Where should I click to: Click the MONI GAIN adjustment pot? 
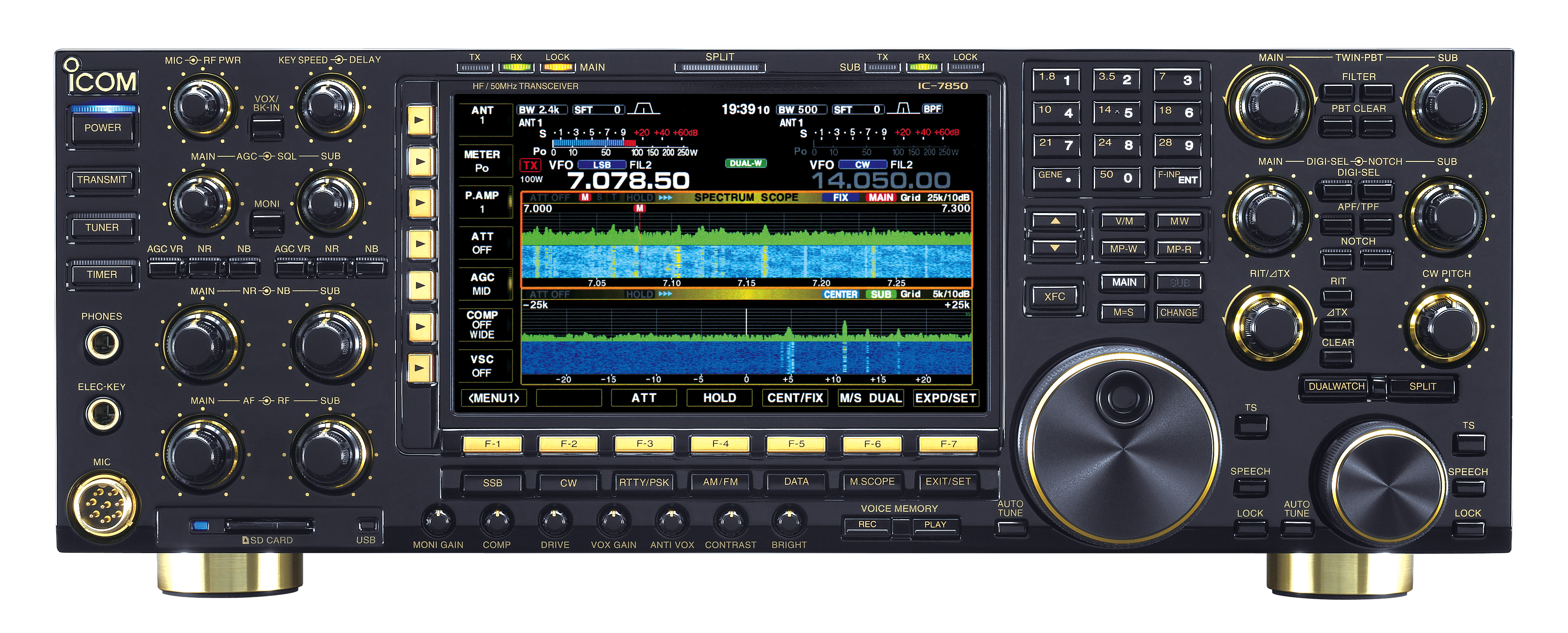[438, 520]
